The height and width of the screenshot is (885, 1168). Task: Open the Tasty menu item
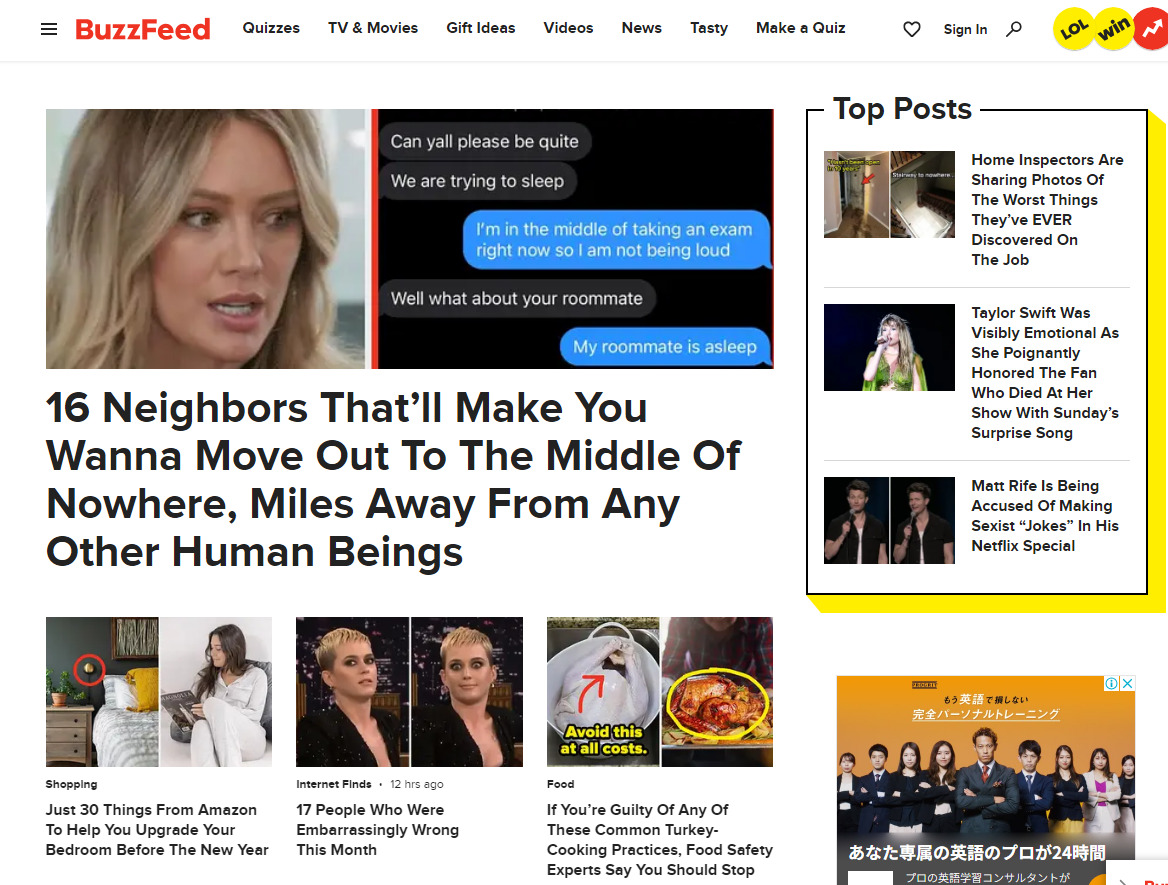(x=708, y=28)
